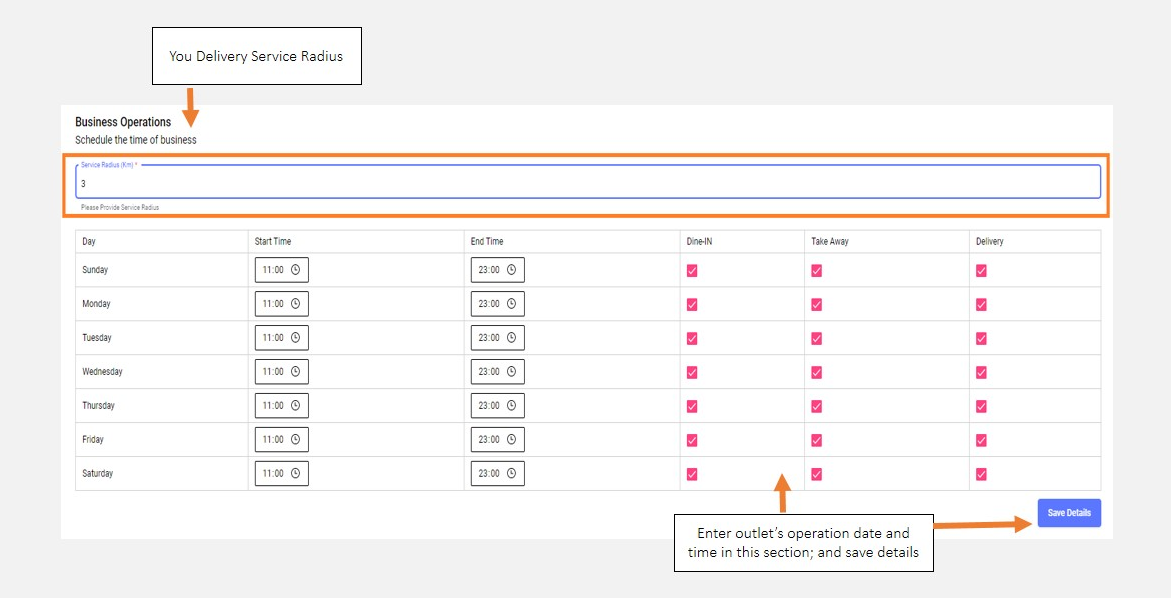Click the clock icon in Sunday's start time
This screenshot has width=1171, height=598.
pyautogui.click(x=295, y=270)
